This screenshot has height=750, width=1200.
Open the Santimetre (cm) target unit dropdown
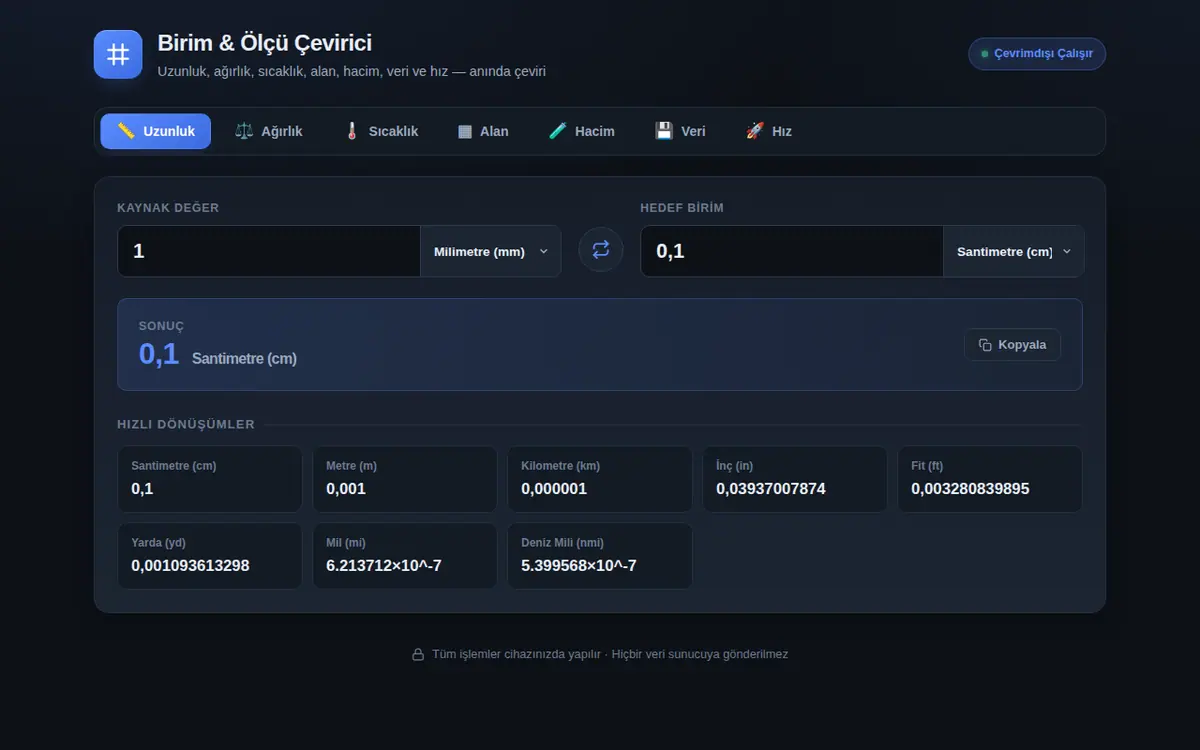[1013, 251]
